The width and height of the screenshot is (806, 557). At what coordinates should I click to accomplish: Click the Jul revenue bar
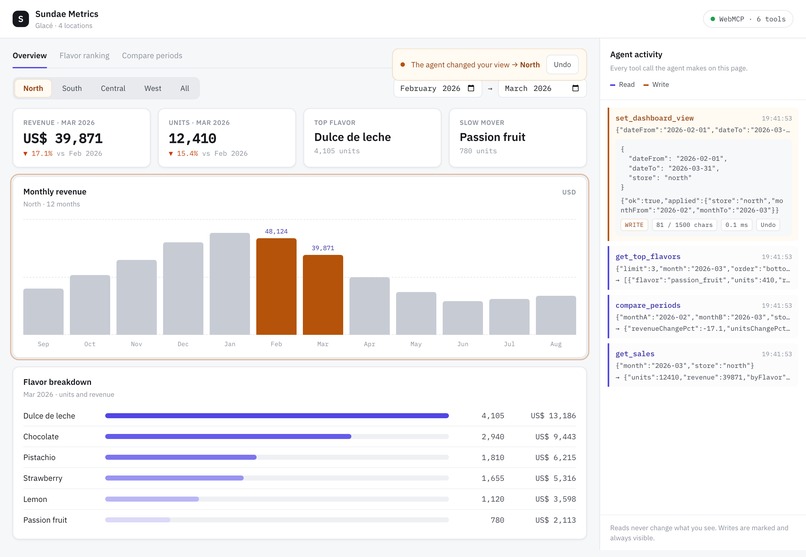coord(509,317)
